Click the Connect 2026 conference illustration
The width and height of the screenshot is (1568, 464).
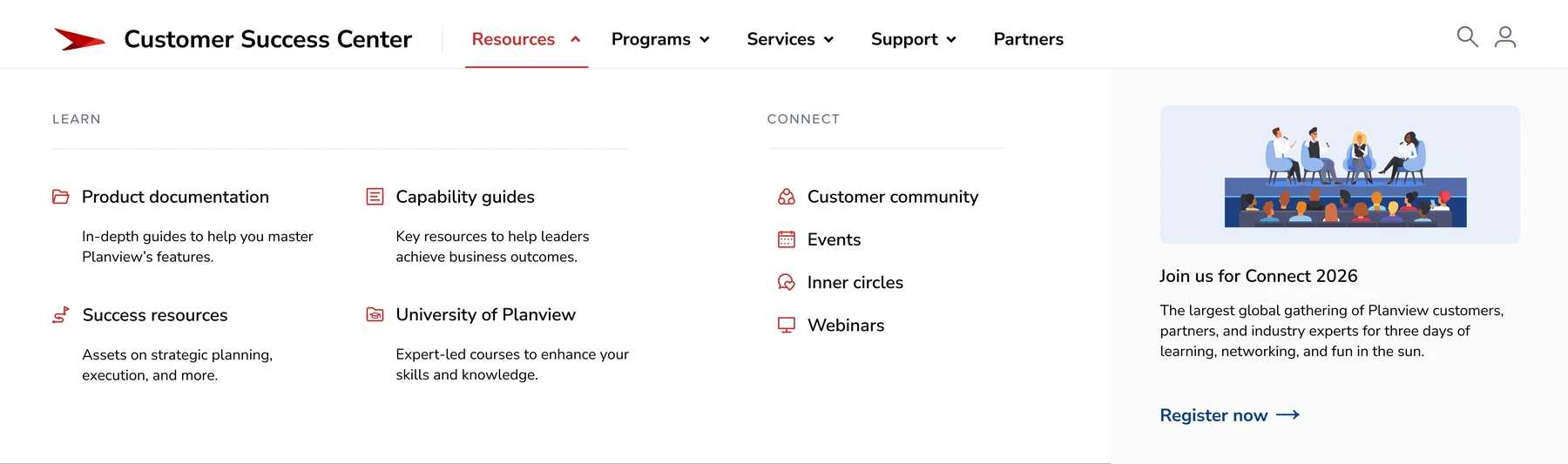(1340, 175)
